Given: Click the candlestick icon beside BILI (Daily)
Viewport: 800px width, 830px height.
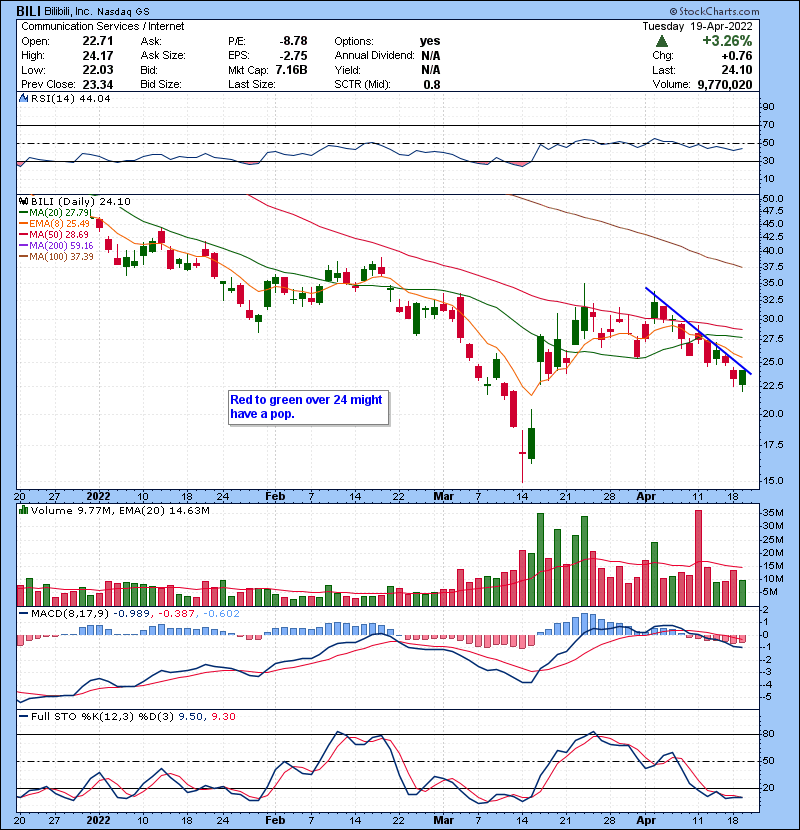Looking at the screenshot, I should pyautogui.click(x=23, y=202).
